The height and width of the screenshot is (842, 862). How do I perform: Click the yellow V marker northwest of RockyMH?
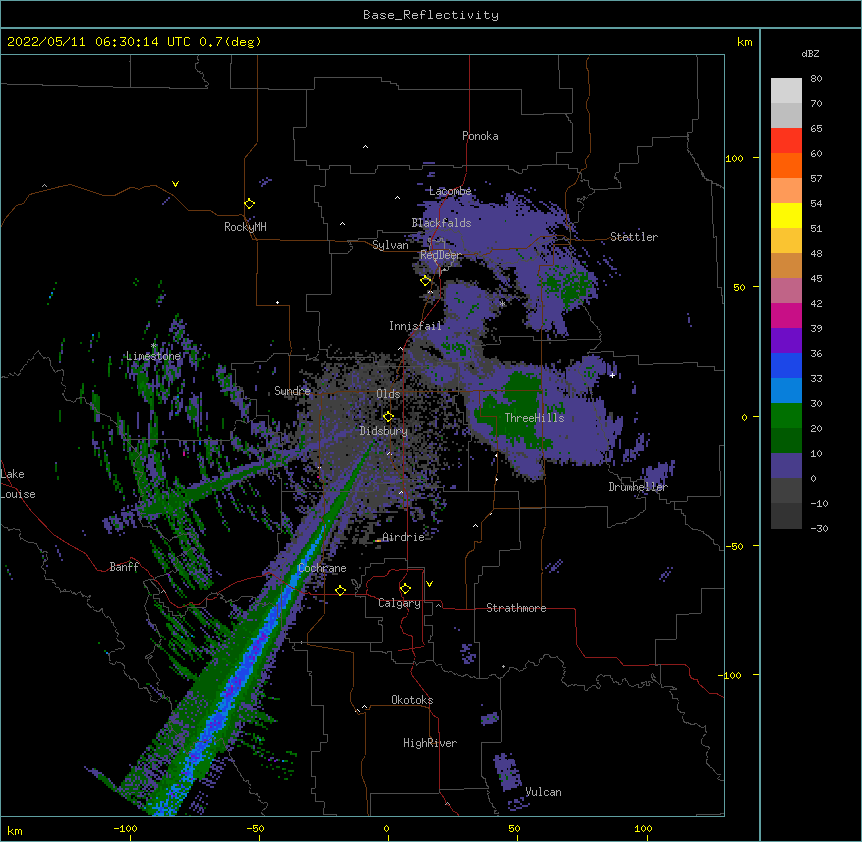[175, 184]
